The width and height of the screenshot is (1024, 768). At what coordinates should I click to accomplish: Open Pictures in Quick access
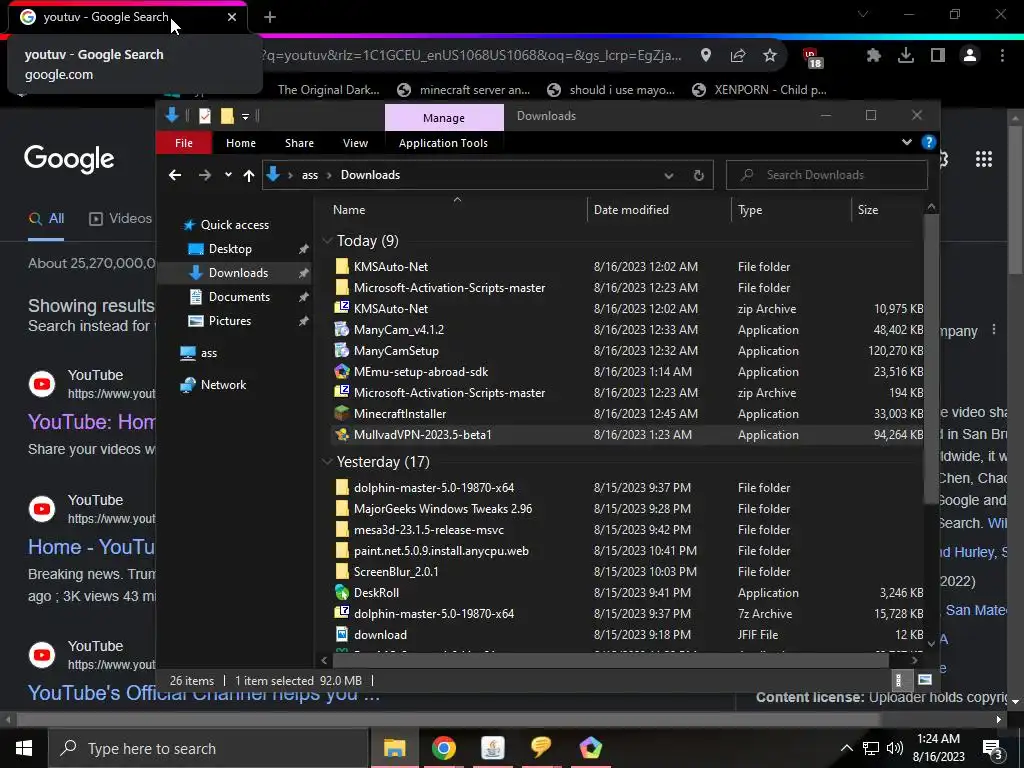[230, 321]
